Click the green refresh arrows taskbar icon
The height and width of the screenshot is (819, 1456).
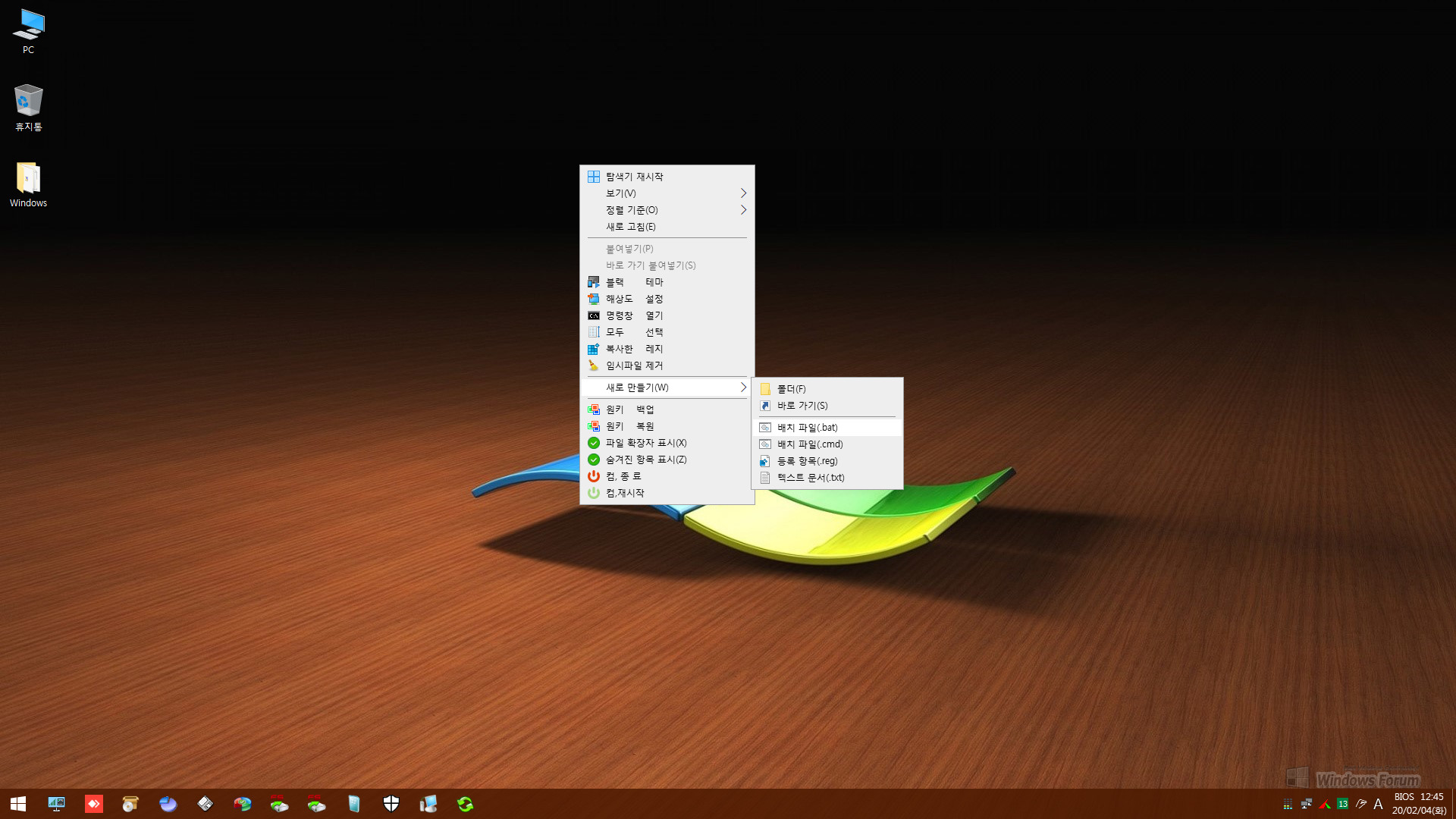pyautogui.click(x=466, y=804)
